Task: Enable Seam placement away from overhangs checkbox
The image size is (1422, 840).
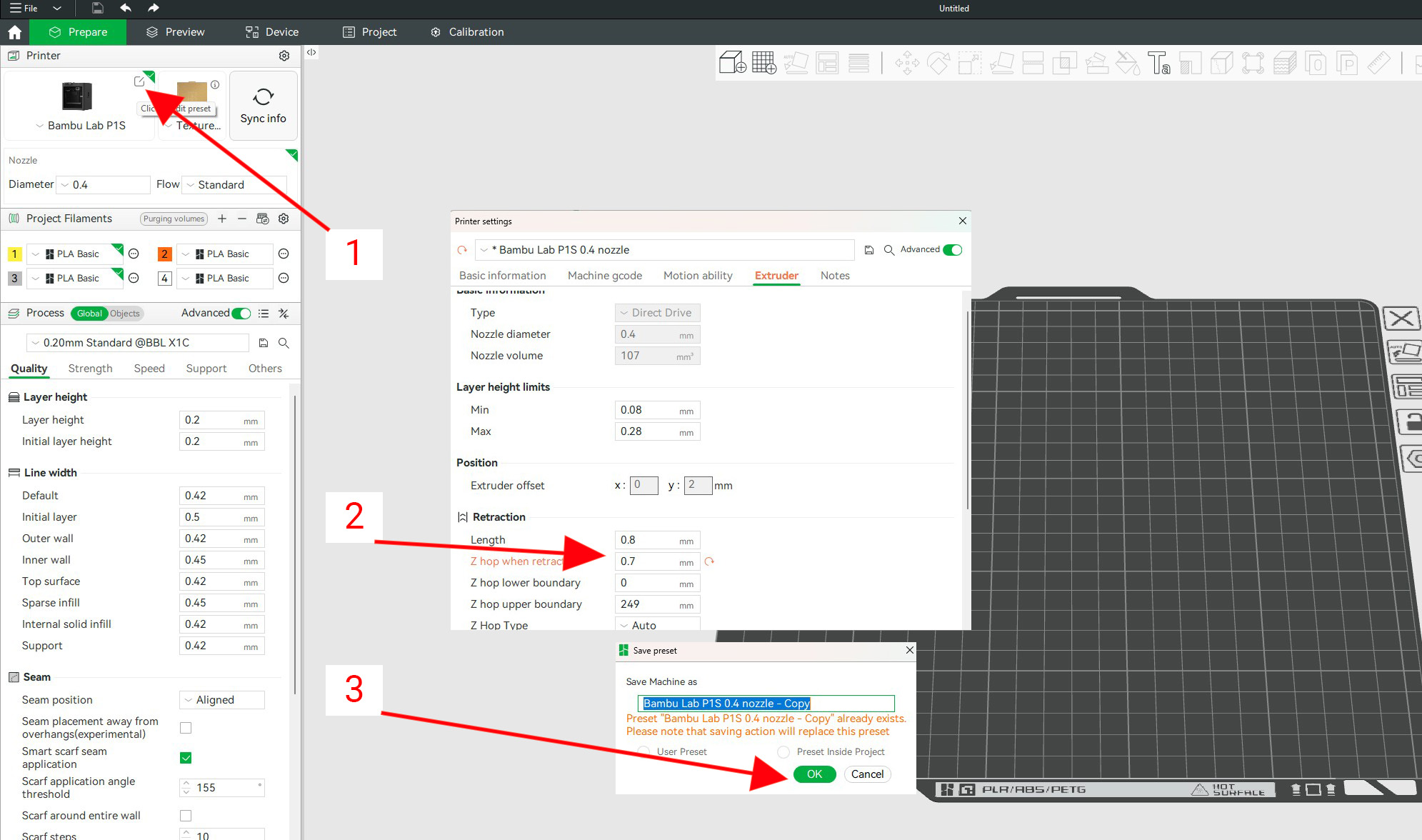Action: pos(186,728)
